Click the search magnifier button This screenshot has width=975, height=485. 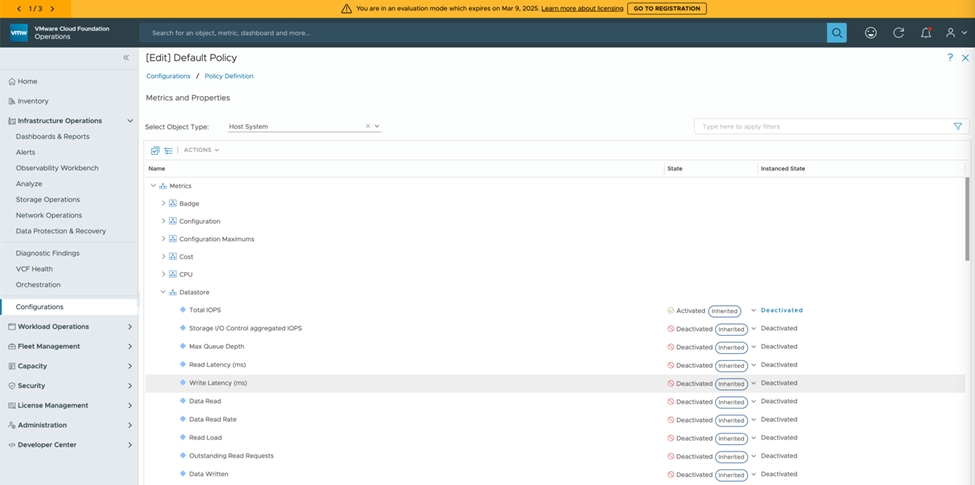tap(836, 33)
